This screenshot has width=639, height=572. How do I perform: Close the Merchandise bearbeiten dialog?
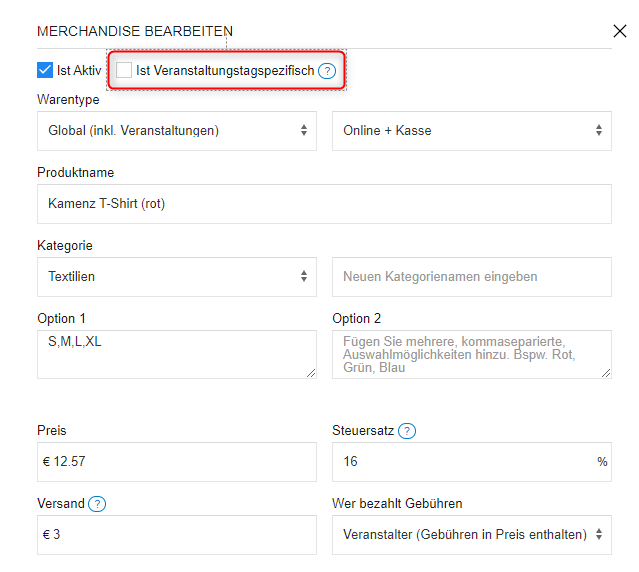click(x=619, y=31)
